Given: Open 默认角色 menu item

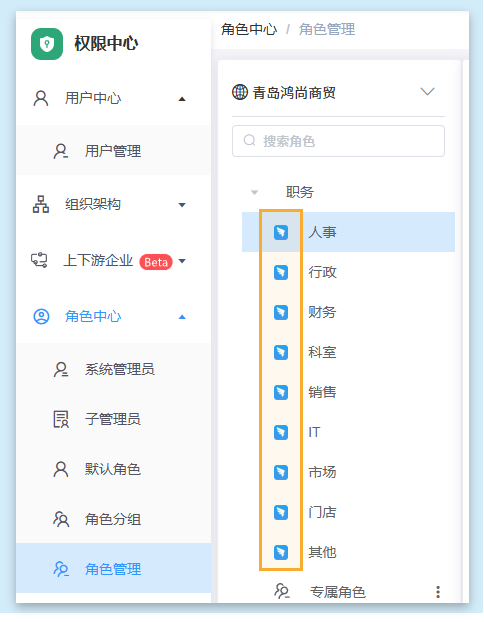Looking at the screenshot, I should pos(113,469).
